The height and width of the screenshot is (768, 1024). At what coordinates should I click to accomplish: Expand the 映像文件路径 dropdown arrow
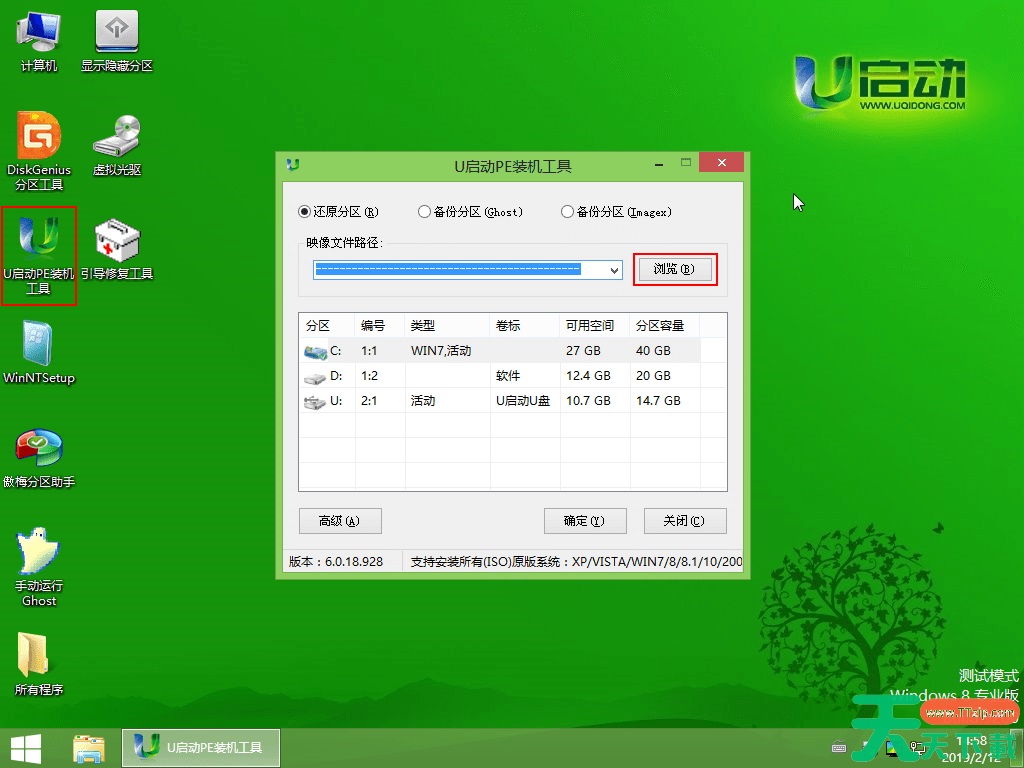[614, 270]
